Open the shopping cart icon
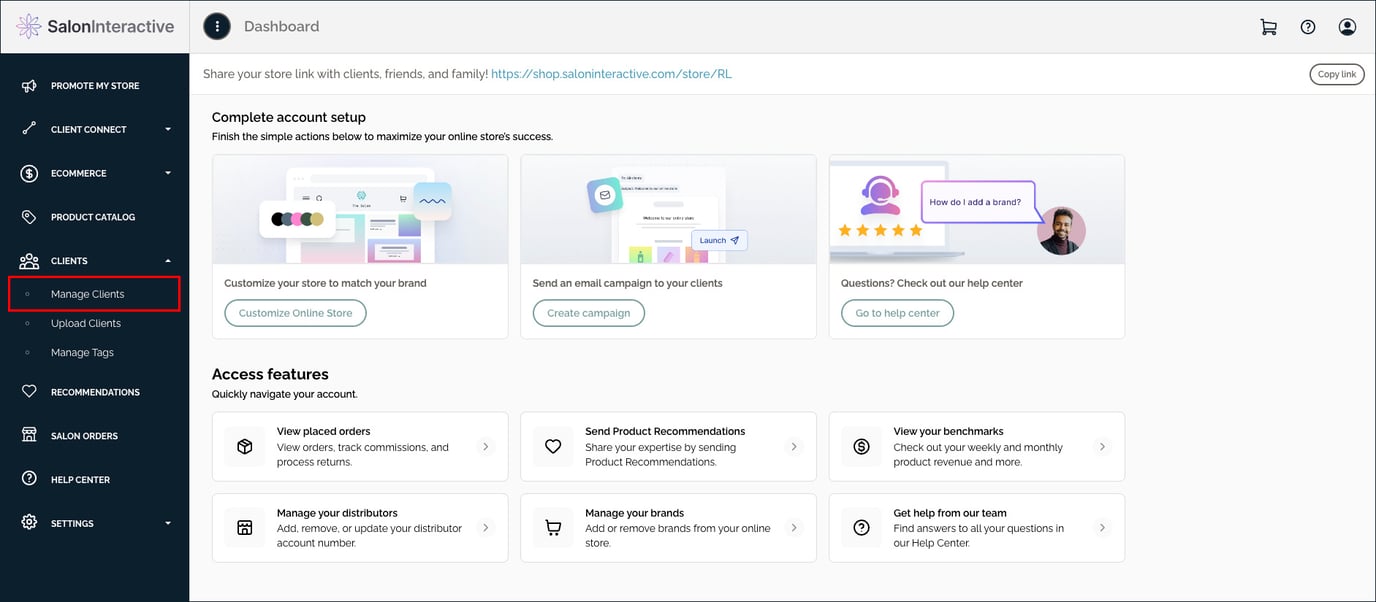This screenshot has width=1376, height=602. click(x=1268, y=27)
